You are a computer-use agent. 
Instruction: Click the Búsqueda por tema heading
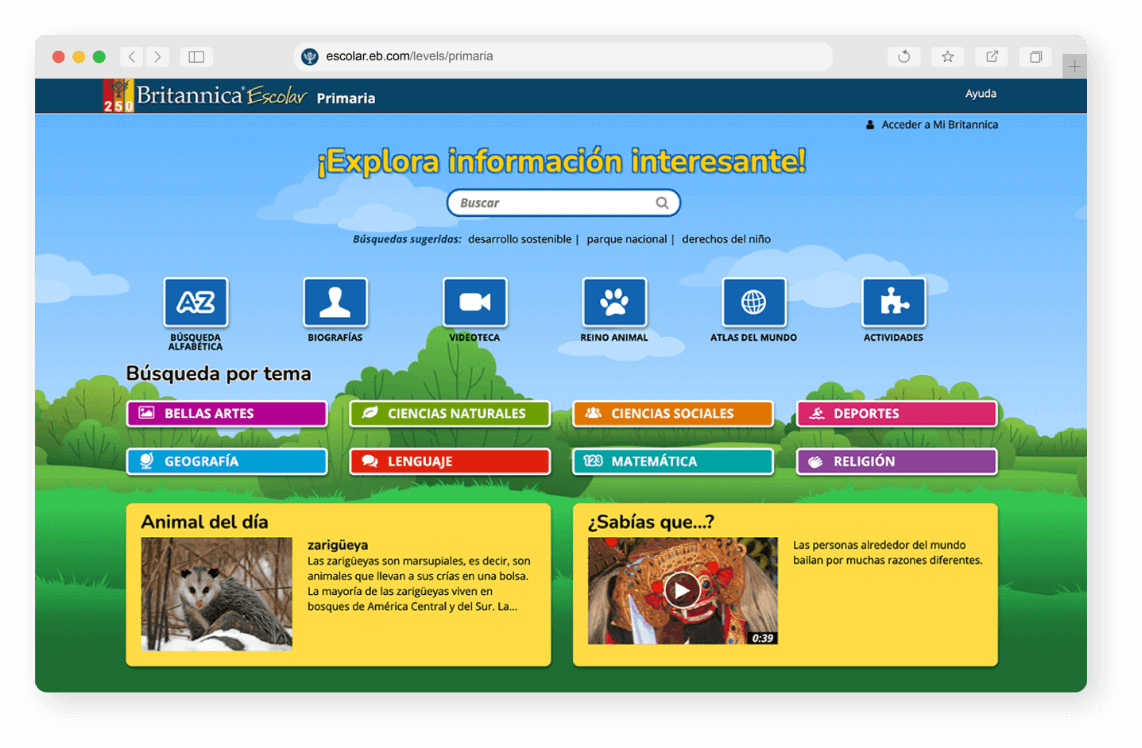click(218, 374)
